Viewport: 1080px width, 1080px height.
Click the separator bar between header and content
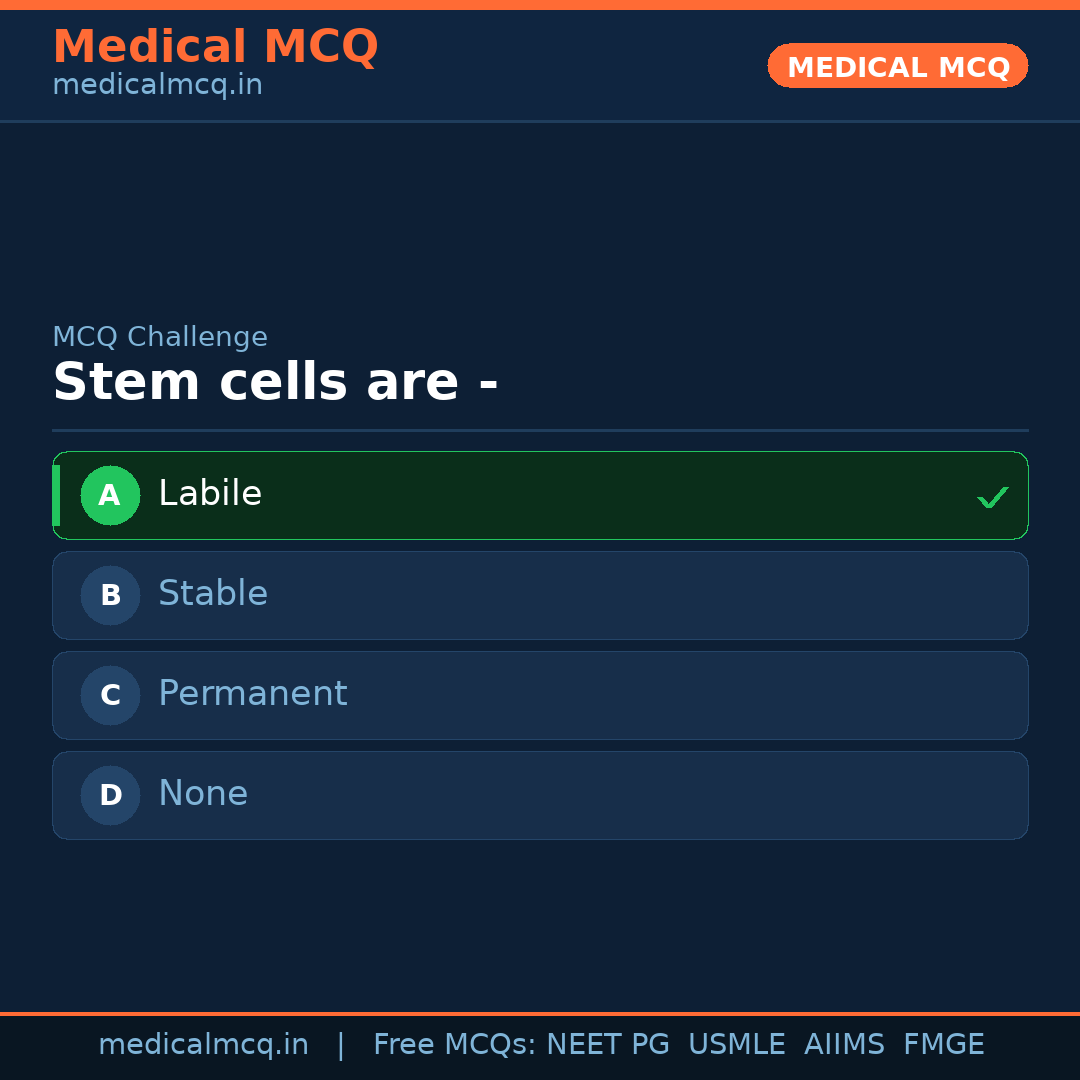tap(540, 123)
